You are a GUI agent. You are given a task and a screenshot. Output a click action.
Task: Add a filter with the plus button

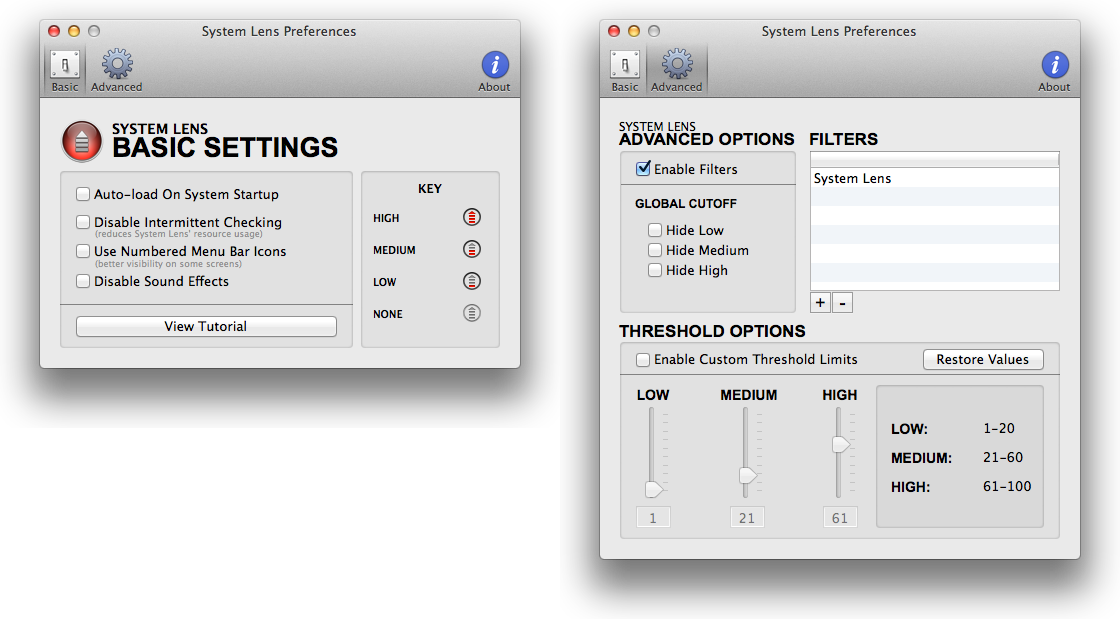[820, 303]
